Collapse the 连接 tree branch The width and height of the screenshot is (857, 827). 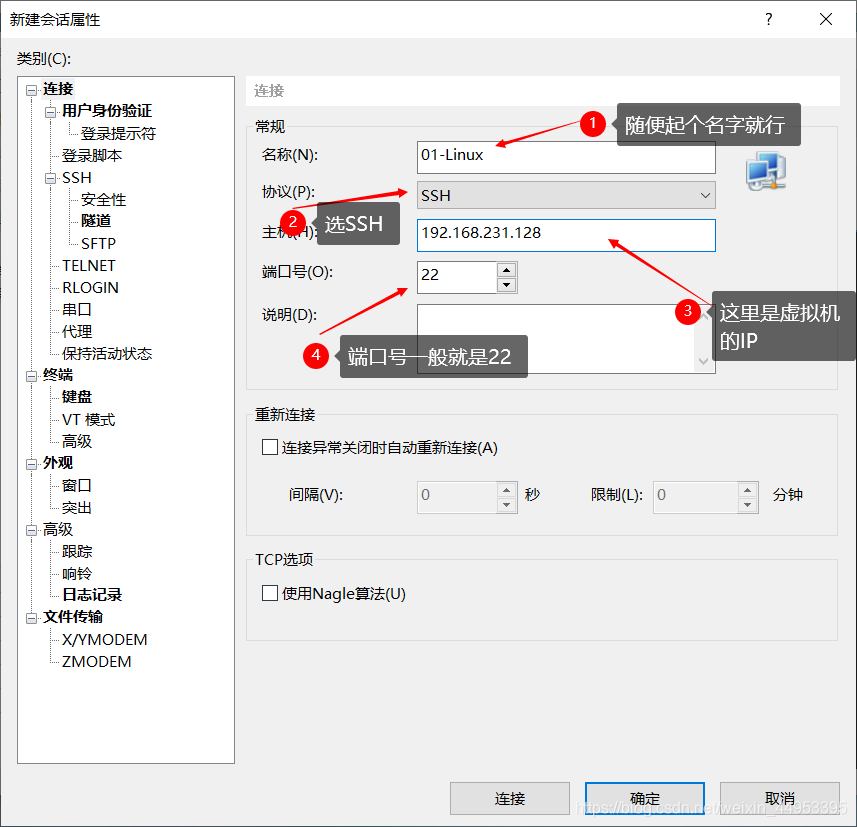pyautogui.click(x=32, y=88)
